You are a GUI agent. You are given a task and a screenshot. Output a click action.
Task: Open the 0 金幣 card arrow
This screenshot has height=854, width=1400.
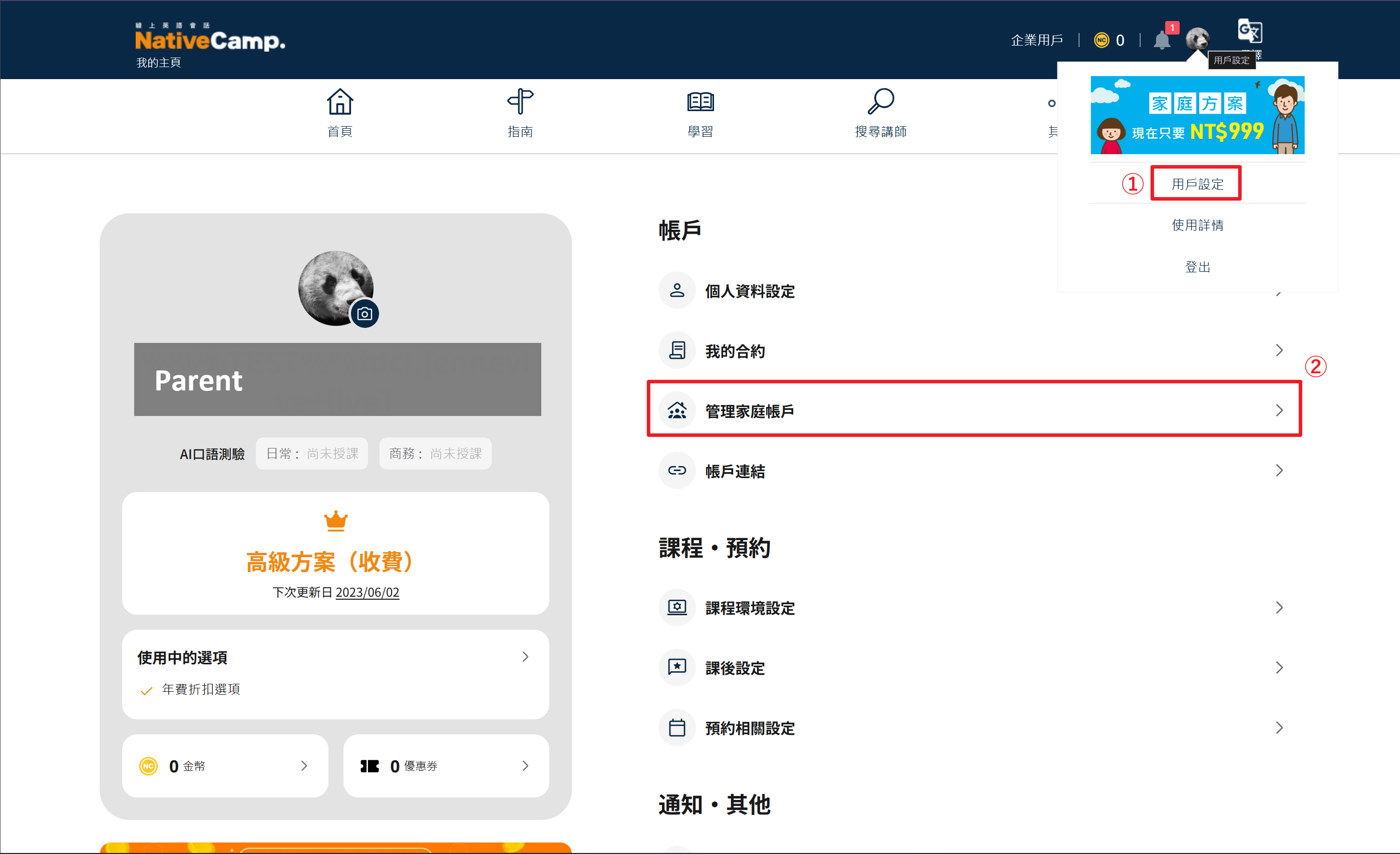pyautogui.click(x=304, y=766)
